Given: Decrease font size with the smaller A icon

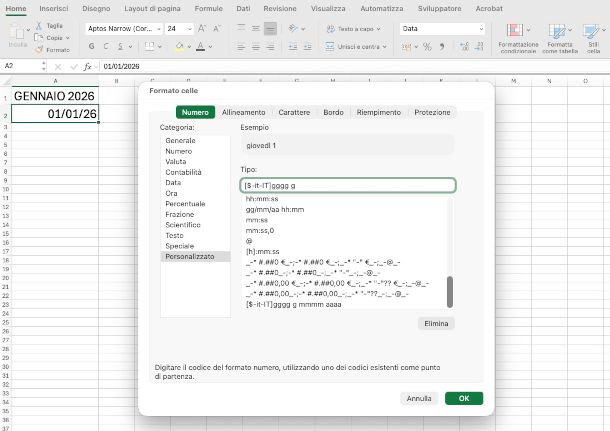Looking at the screenshot, I should (217, 28).
